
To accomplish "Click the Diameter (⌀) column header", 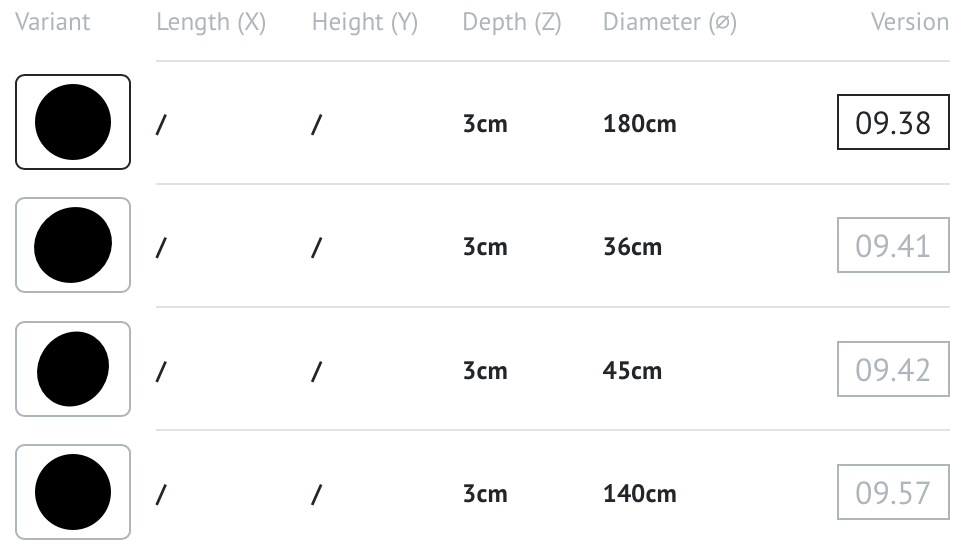I will [670, 22].
